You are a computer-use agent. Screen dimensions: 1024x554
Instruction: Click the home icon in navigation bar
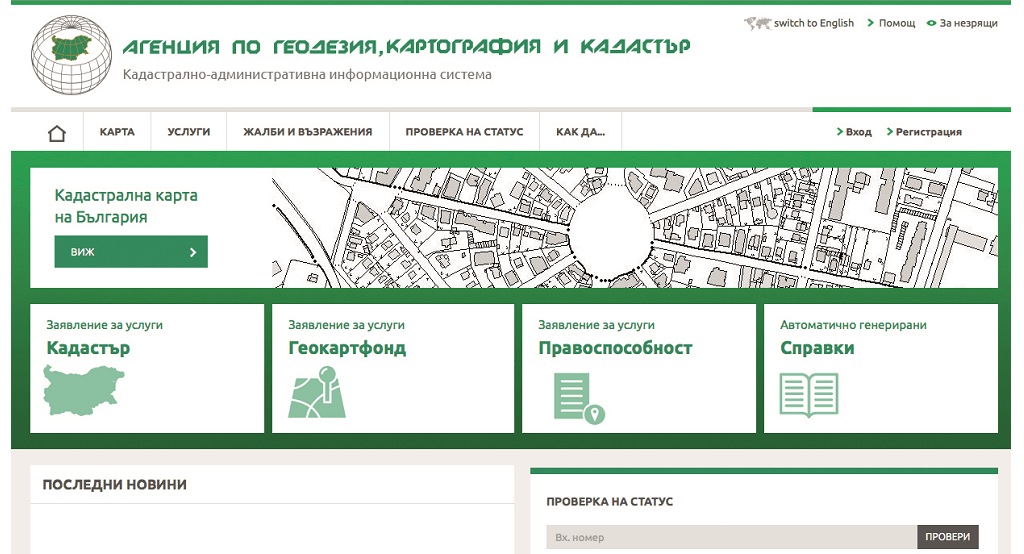(x=57, y=133)
